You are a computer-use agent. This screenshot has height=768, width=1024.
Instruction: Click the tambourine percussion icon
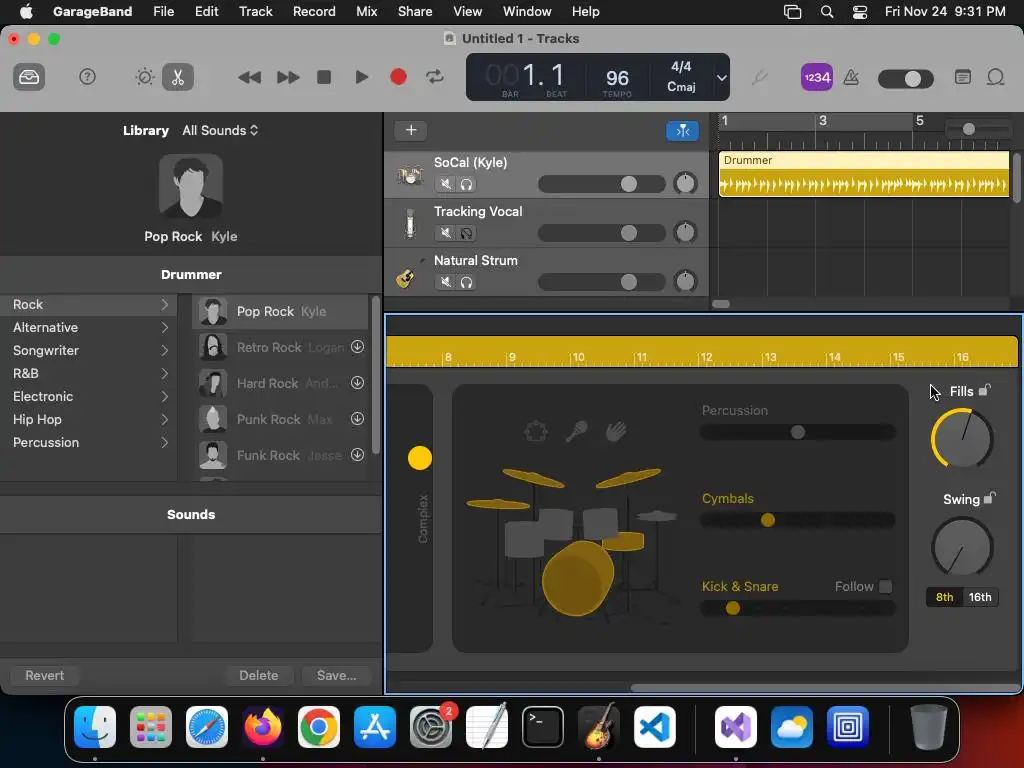(536, 431)
